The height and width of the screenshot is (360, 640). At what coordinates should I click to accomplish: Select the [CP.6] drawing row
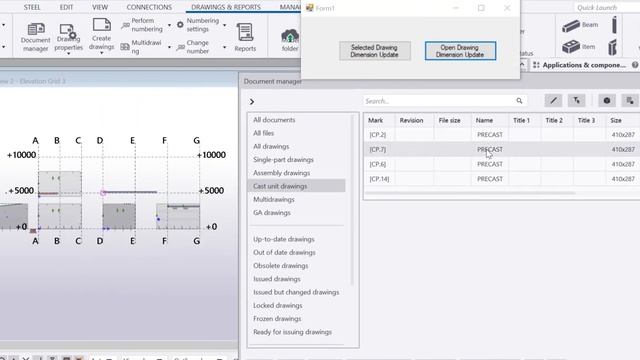pos(502,164)
